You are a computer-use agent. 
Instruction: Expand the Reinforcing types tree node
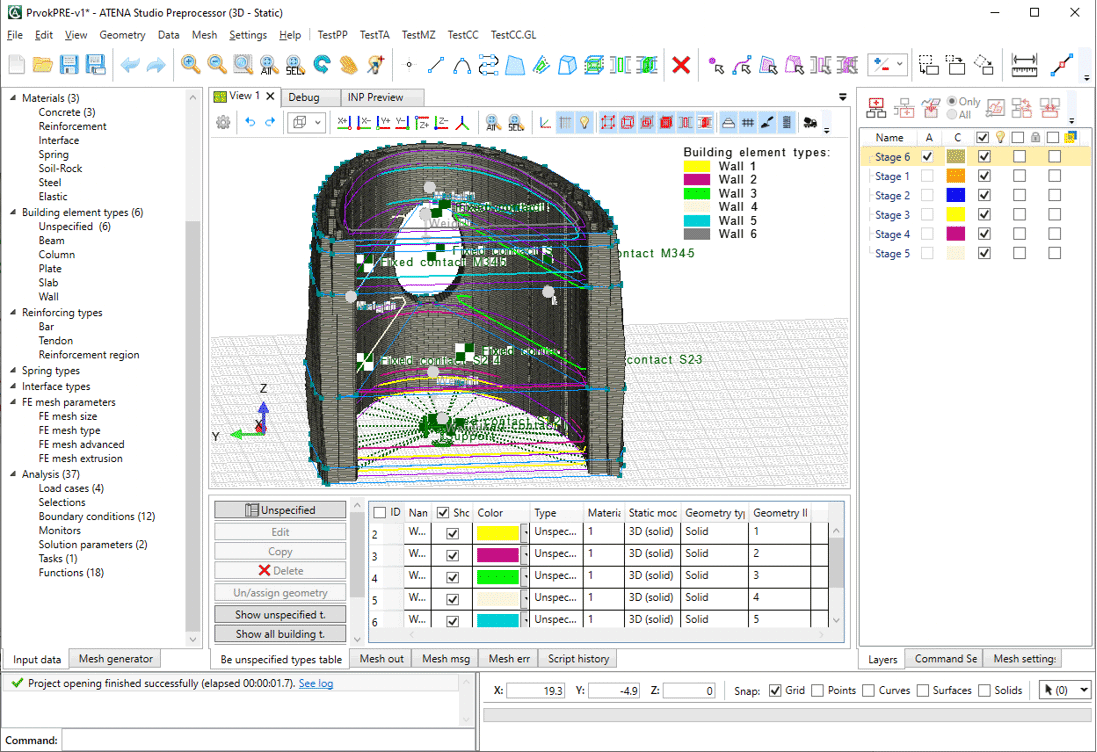[x=13, y=313]
